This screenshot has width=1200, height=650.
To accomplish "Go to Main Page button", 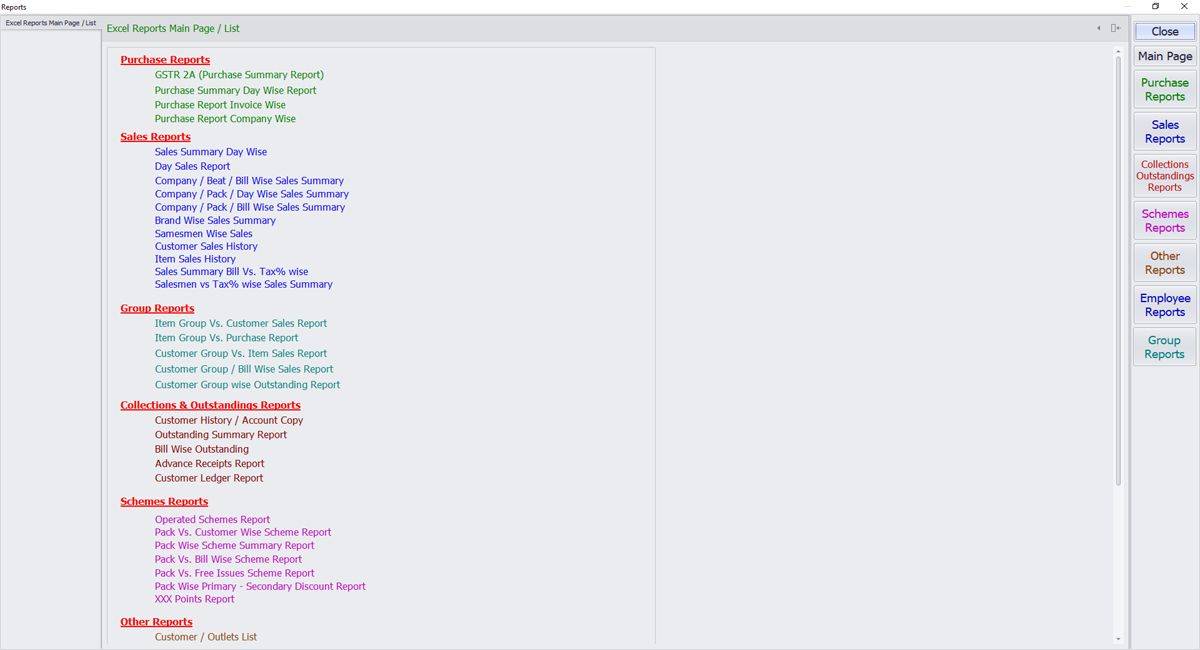I will click(x=1164, y=57).
